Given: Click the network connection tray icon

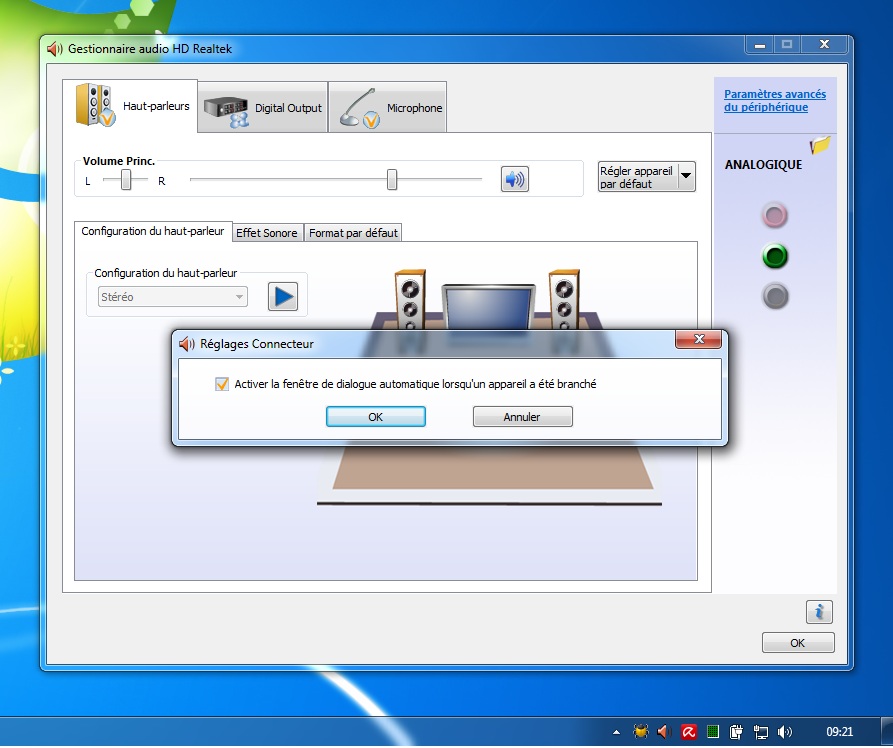Looking at the screenshot, I should click(761, 731).
